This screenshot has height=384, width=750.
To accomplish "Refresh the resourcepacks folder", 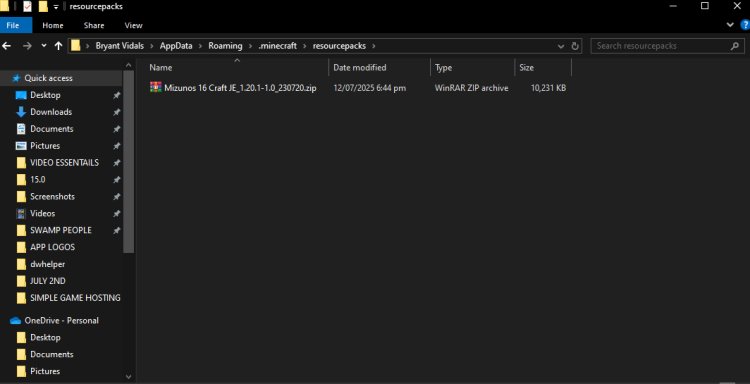I will tap(575, 46).
